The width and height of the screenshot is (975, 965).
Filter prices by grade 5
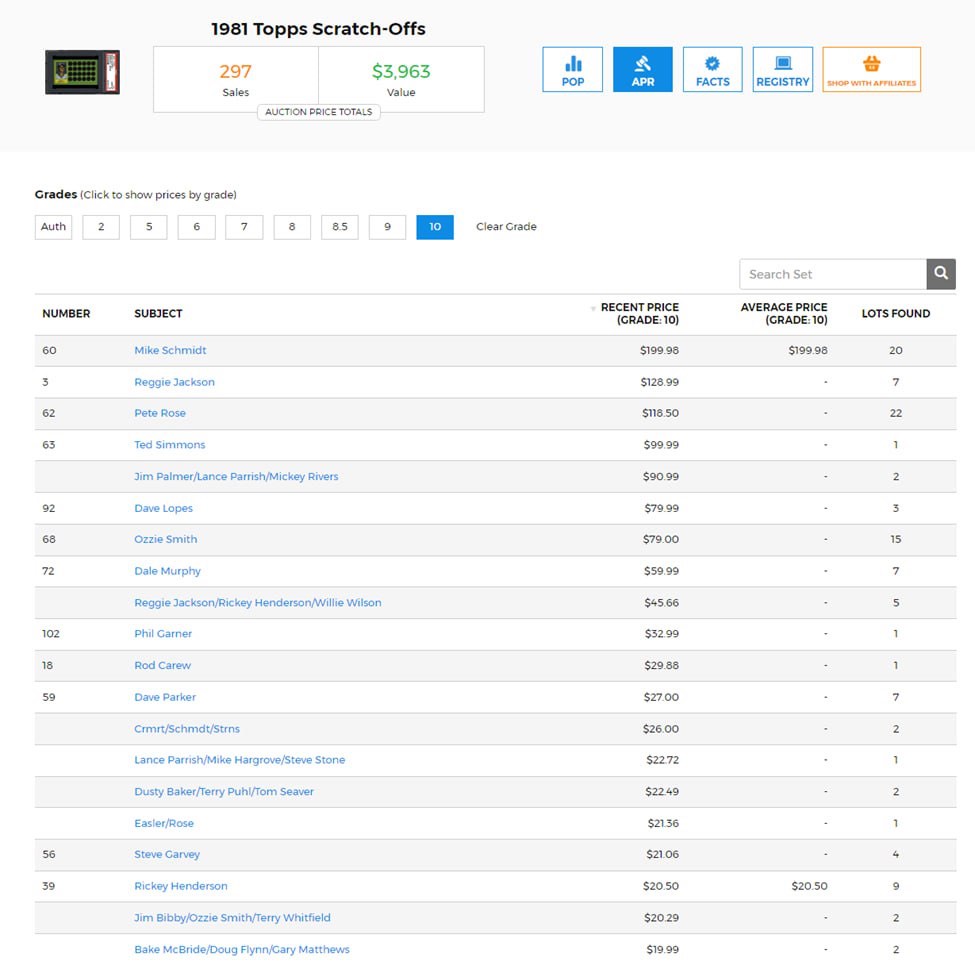[149, 227]
